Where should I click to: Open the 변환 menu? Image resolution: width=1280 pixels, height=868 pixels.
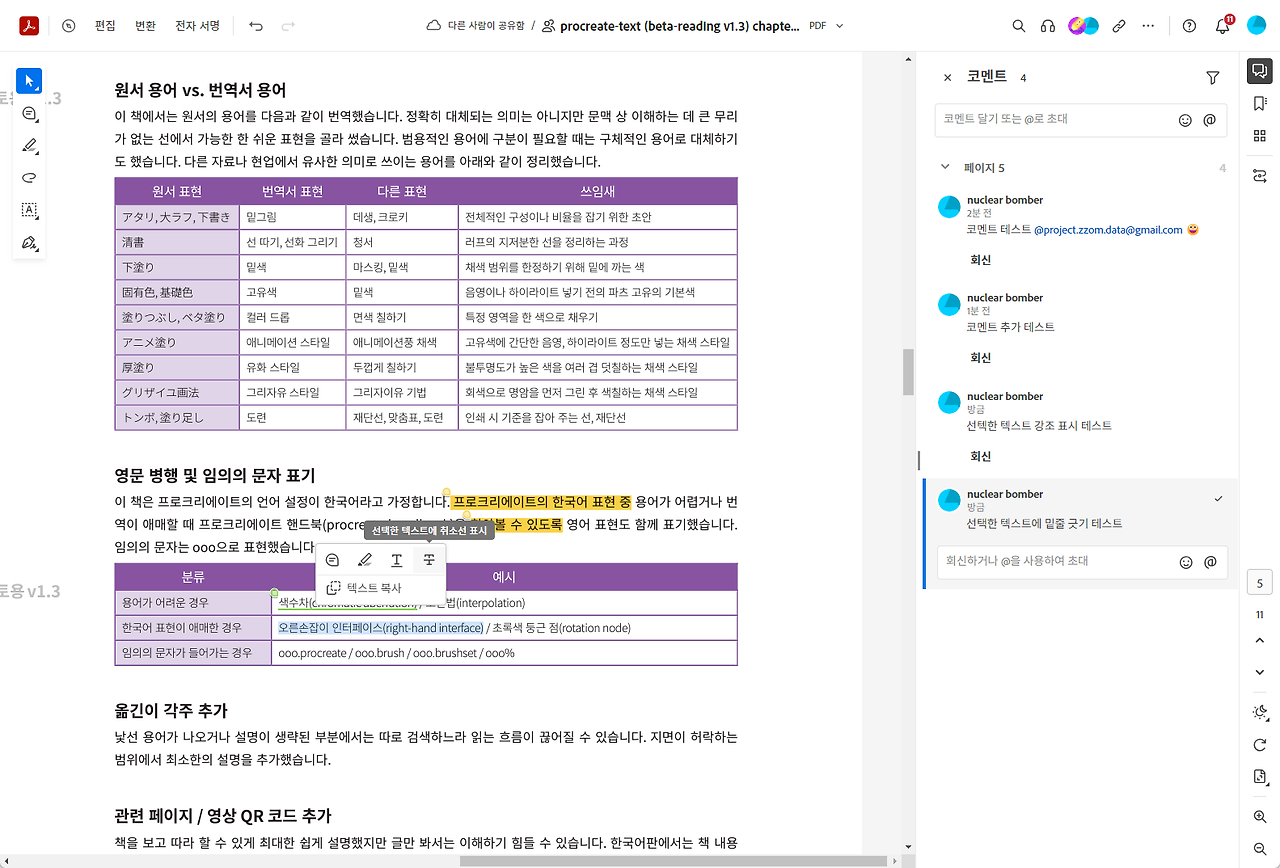coord(145,26)
